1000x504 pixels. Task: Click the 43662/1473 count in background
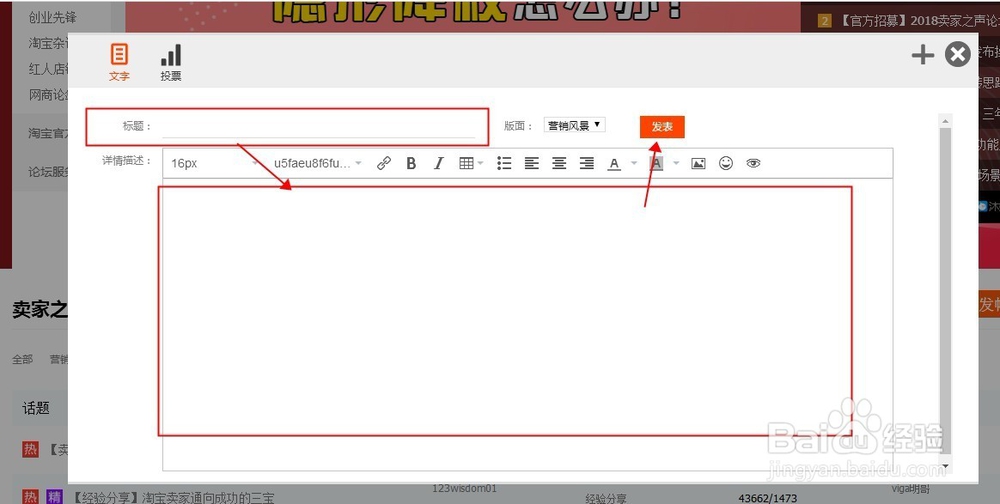[767, 498]
